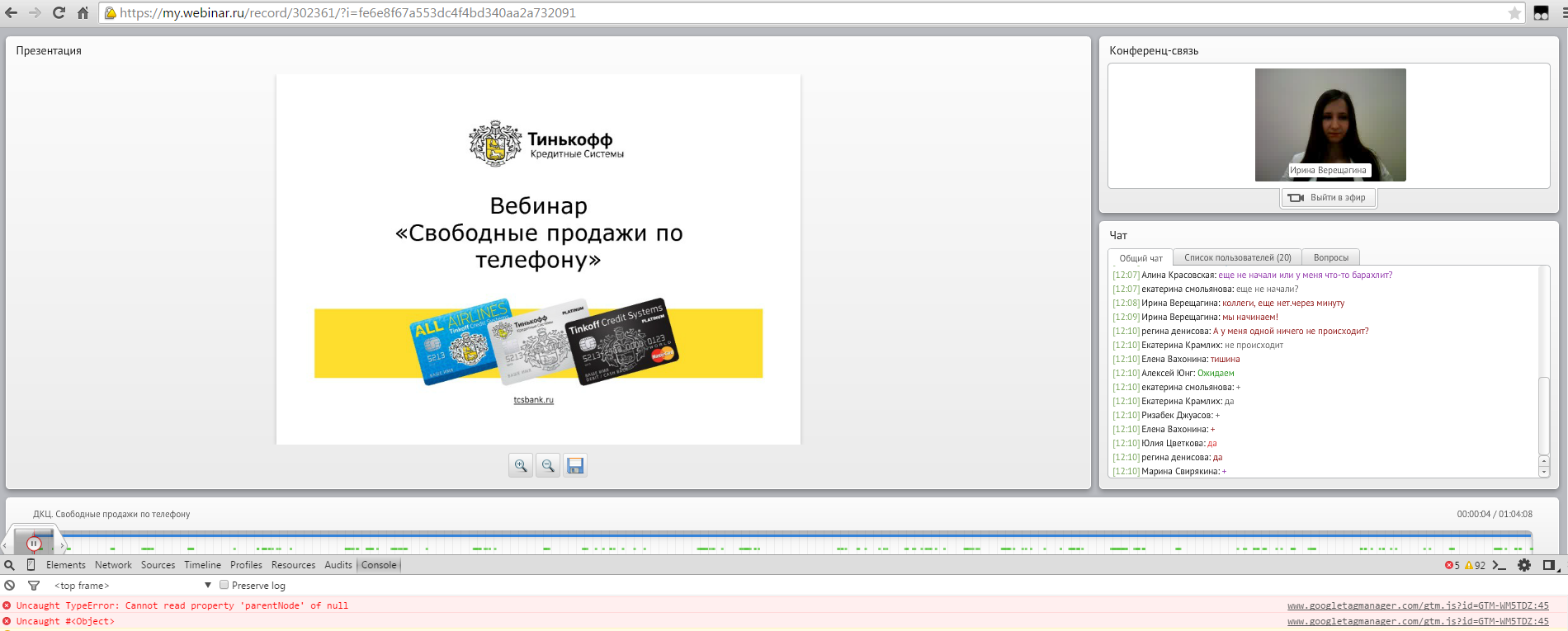Viewport: 1568px width, 631px height.
Task: Click the Ирина Верещагина name label on video
Action: click(1328, 171)
